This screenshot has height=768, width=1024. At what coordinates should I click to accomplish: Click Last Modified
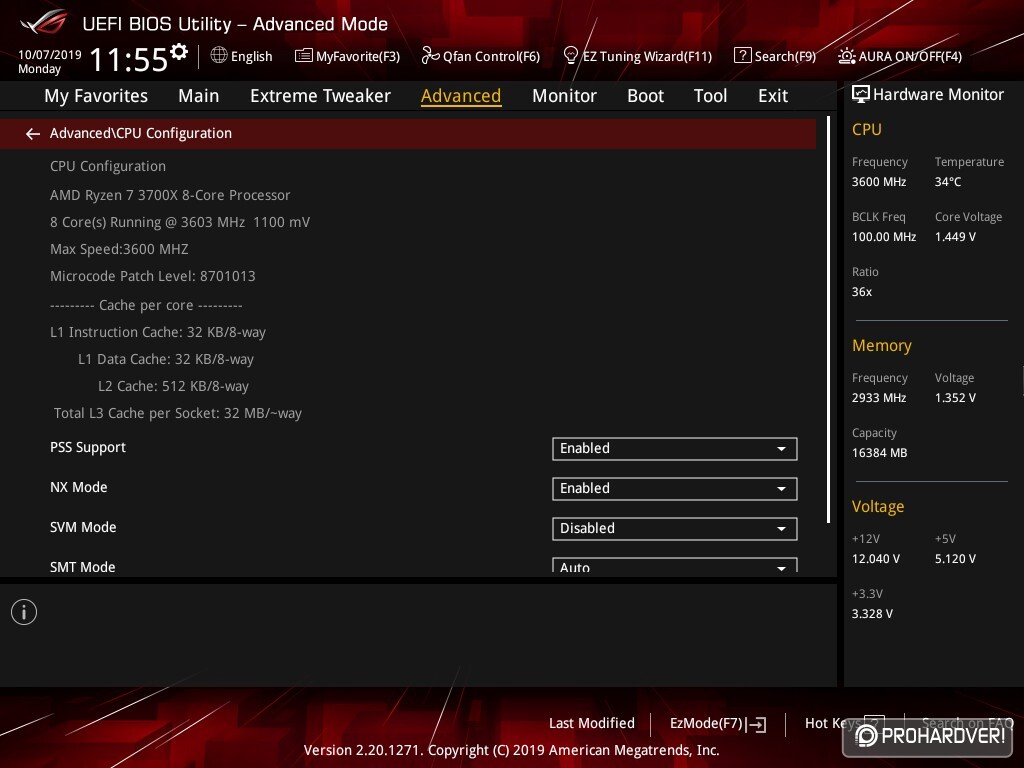pyautogui.click(x=592, y=723)
